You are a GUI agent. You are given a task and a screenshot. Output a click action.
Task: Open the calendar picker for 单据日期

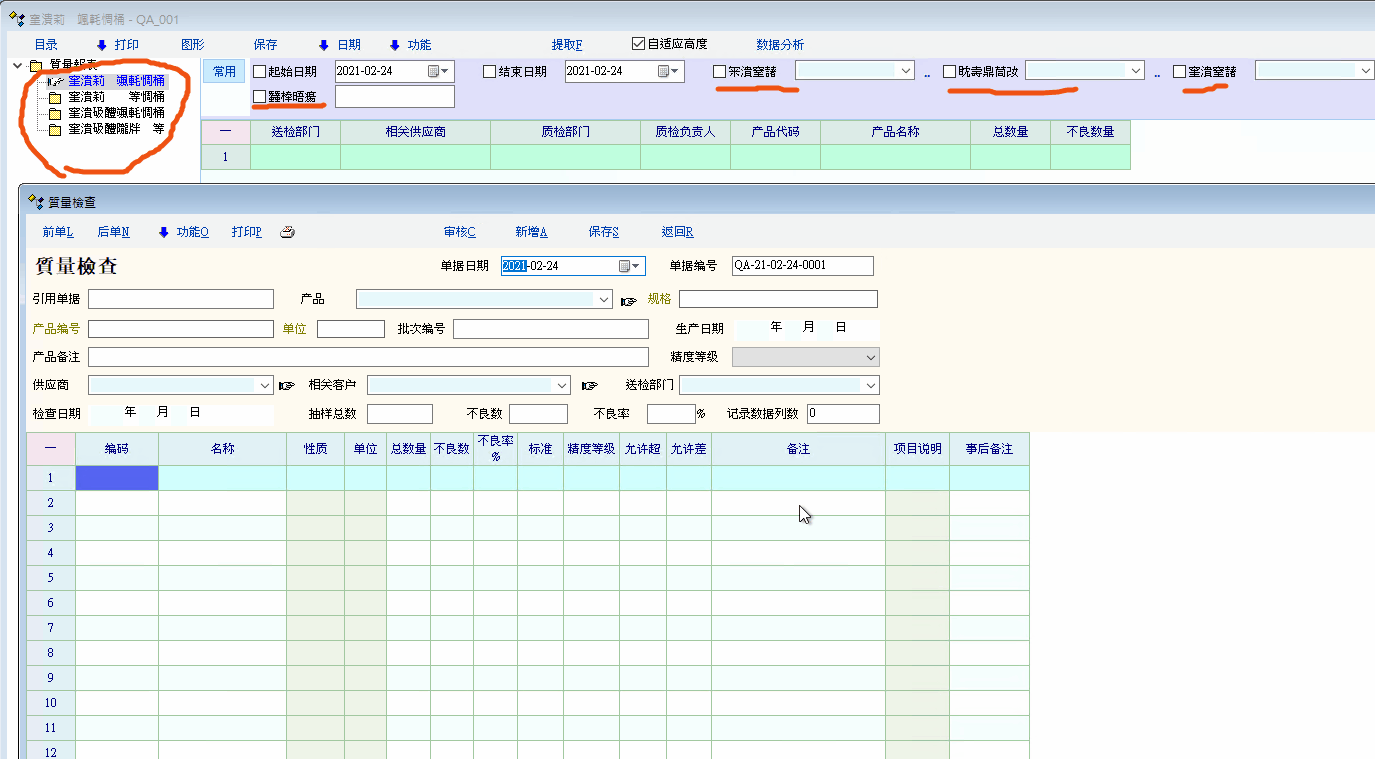coord(626,266)
